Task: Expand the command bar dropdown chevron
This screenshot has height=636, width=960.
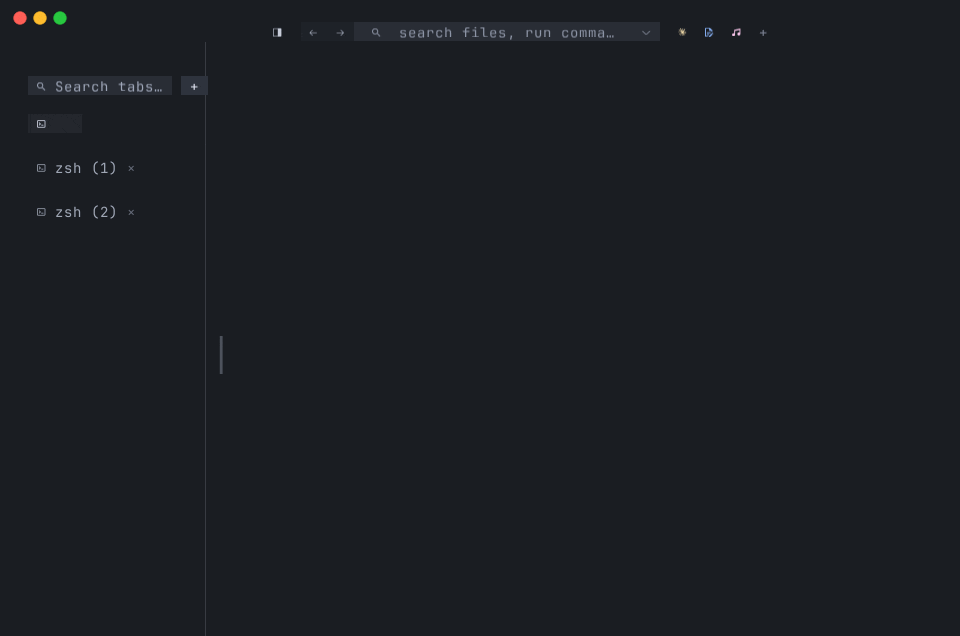Action: click(646, 32)
